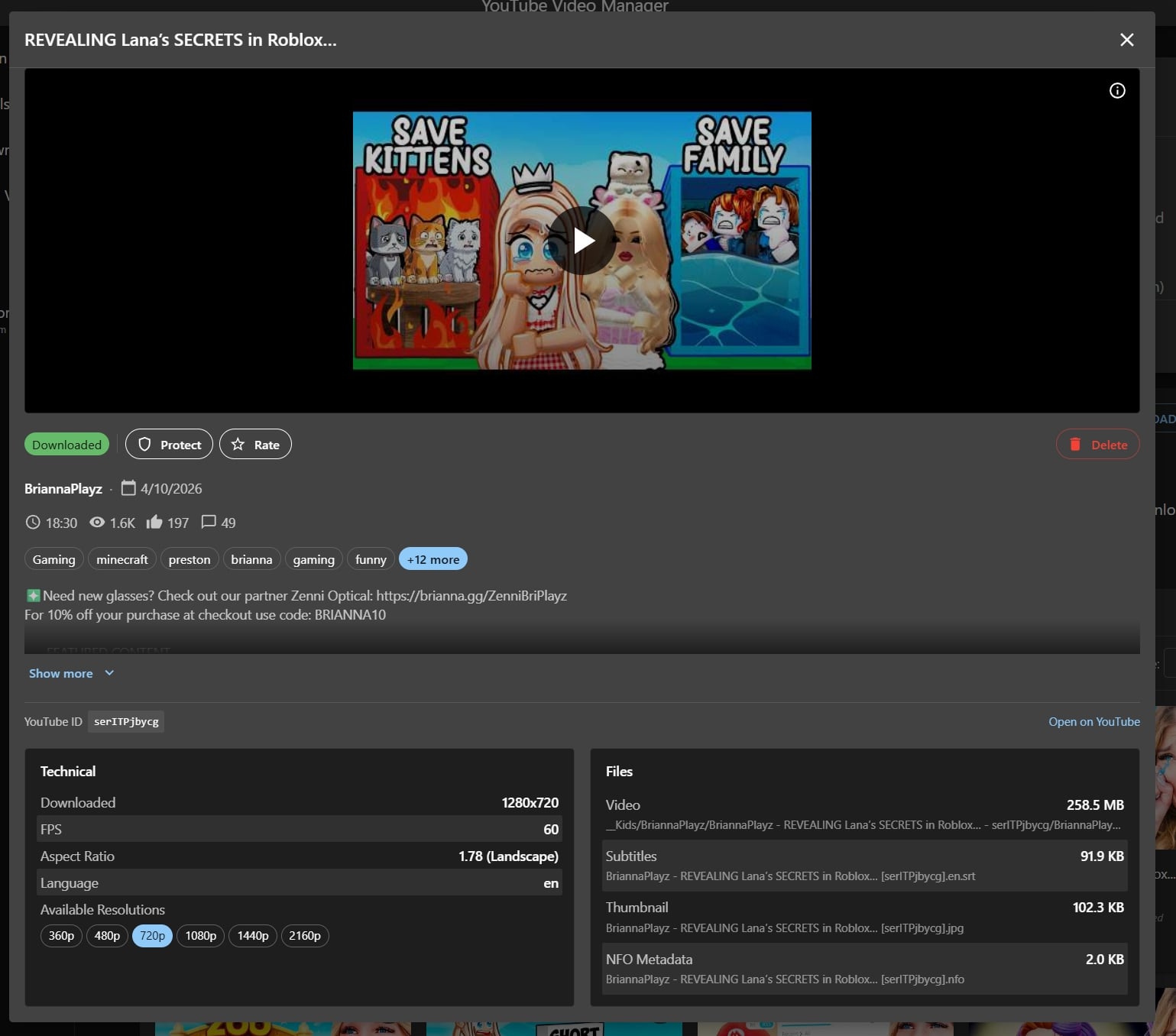Expand the +12 more tags
Screen dimensions: 1176x1036
432,558
